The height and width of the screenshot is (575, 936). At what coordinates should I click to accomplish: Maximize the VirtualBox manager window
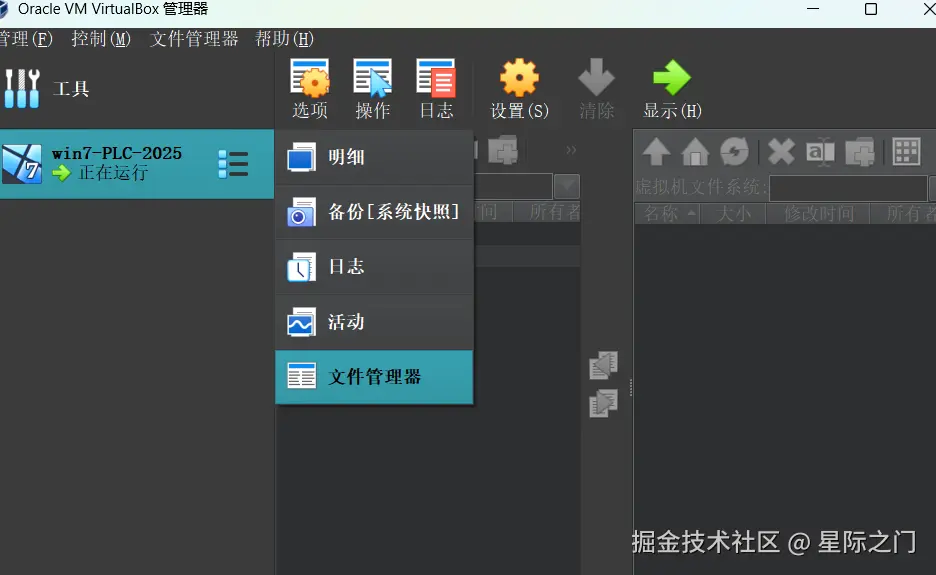coord(871,9)
